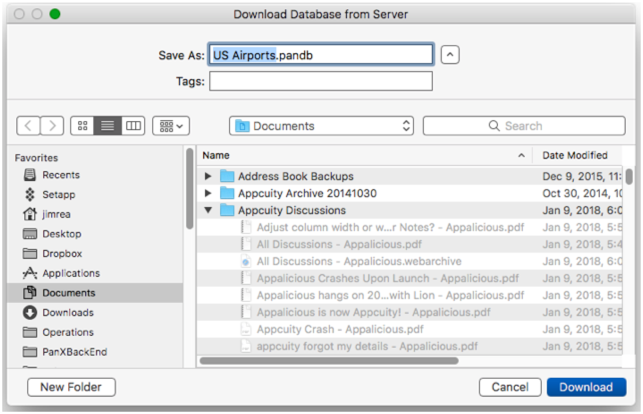Click the back navigation arrow

tap(28, 127)
